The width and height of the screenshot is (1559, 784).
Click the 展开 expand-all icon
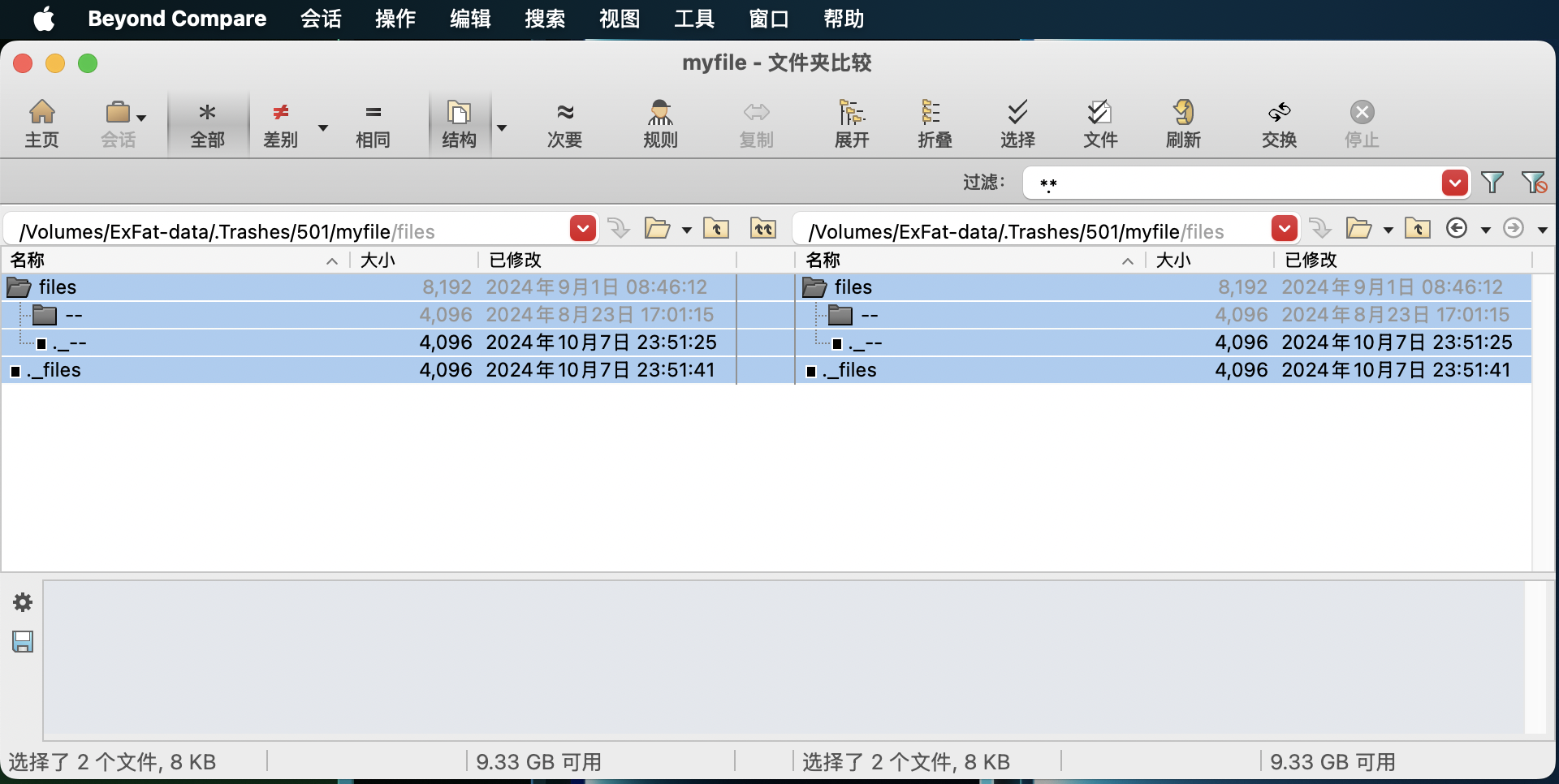pyautogui.click(x=852, y=123)
